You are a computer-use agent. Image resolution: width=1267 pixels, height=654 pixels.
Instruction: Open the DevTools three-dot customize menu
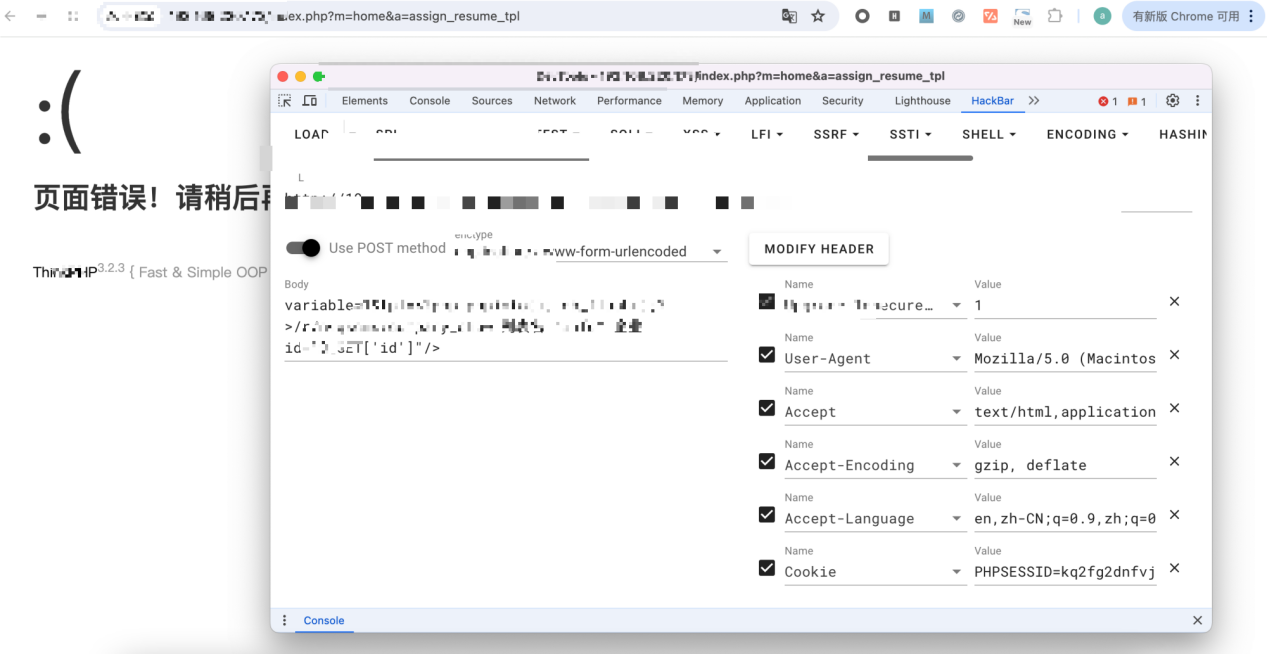pyautogui.click(x=1197, y=101)
